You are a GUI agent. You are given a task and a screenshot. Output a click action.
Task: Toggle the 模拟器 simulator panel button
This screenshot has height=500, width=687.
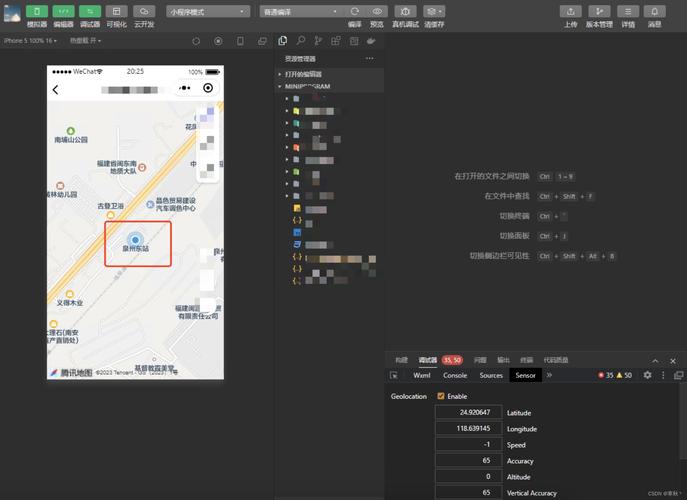[37, 12]
